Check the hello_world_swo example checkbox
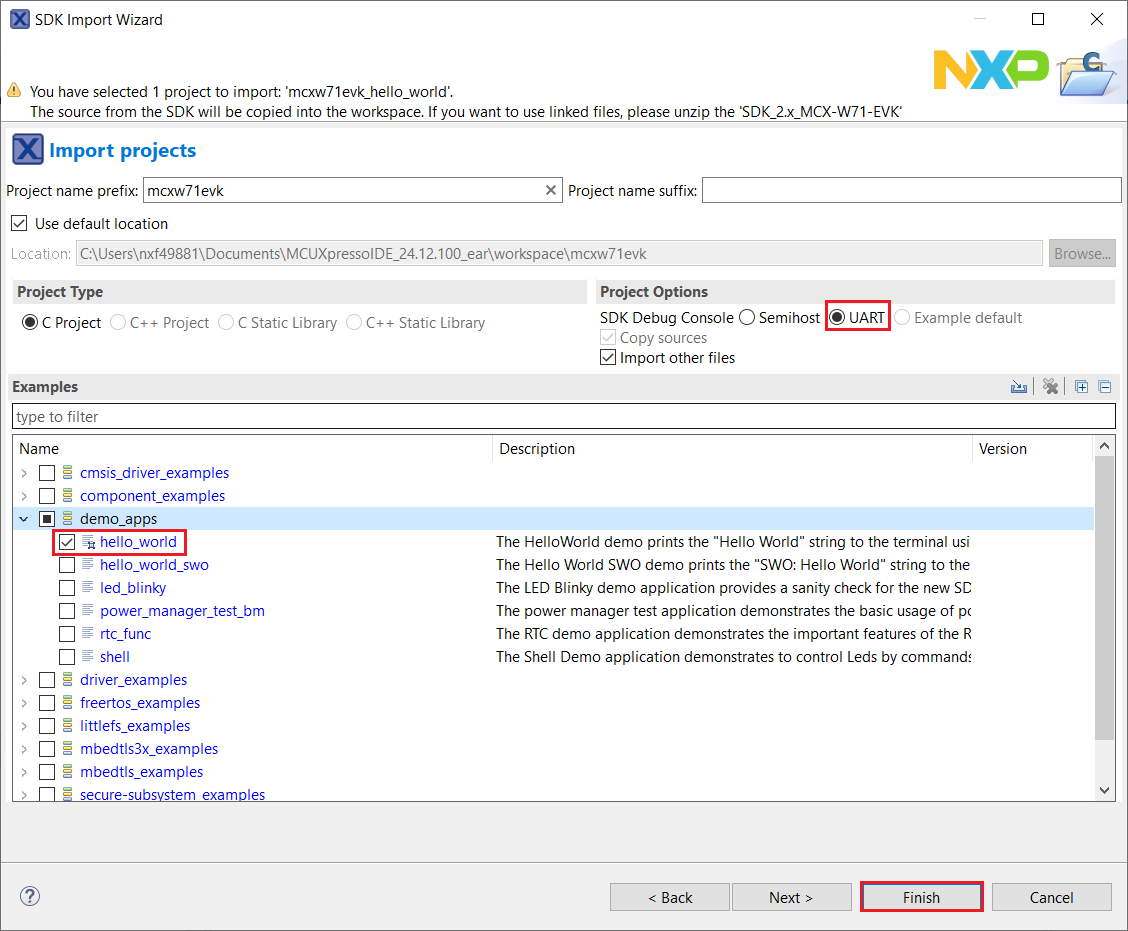This screenshot has height=931, width=1128. coord(67,565)
